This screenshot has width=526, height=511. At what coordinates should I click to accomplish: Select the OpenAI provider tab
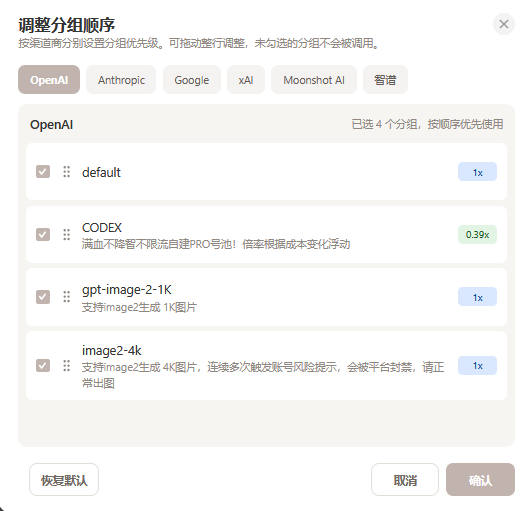[49, 80]
